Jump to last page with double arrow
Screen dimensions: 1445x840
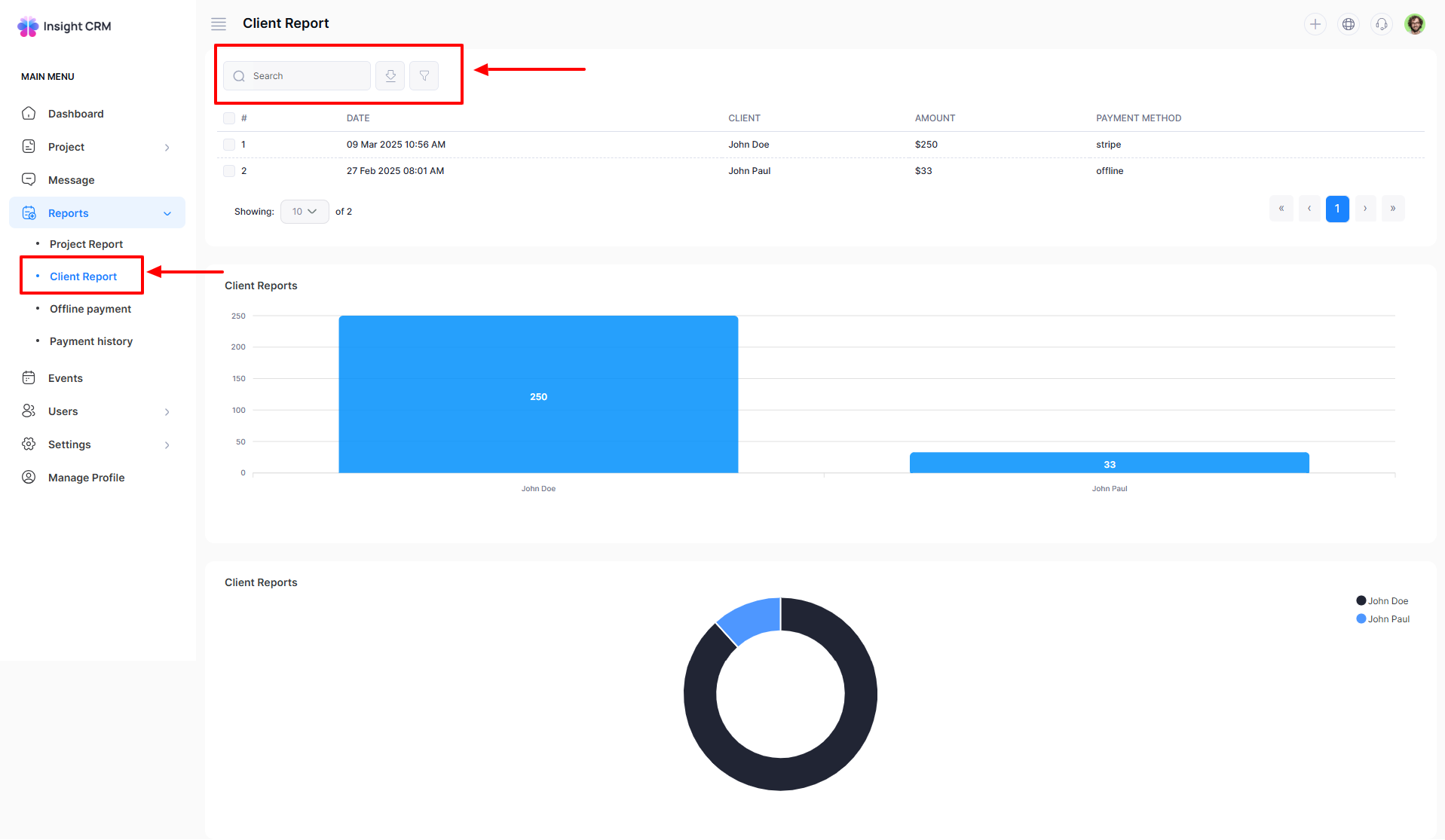tap(1393, 209)
